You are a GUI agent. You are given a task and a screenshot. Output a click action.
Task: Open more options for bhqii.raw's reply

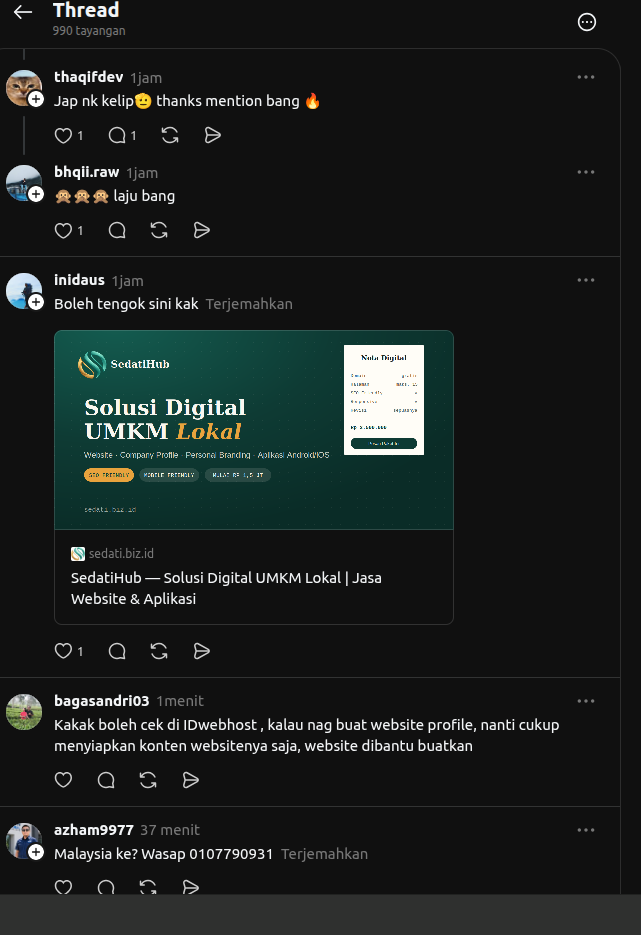[586, 172]
